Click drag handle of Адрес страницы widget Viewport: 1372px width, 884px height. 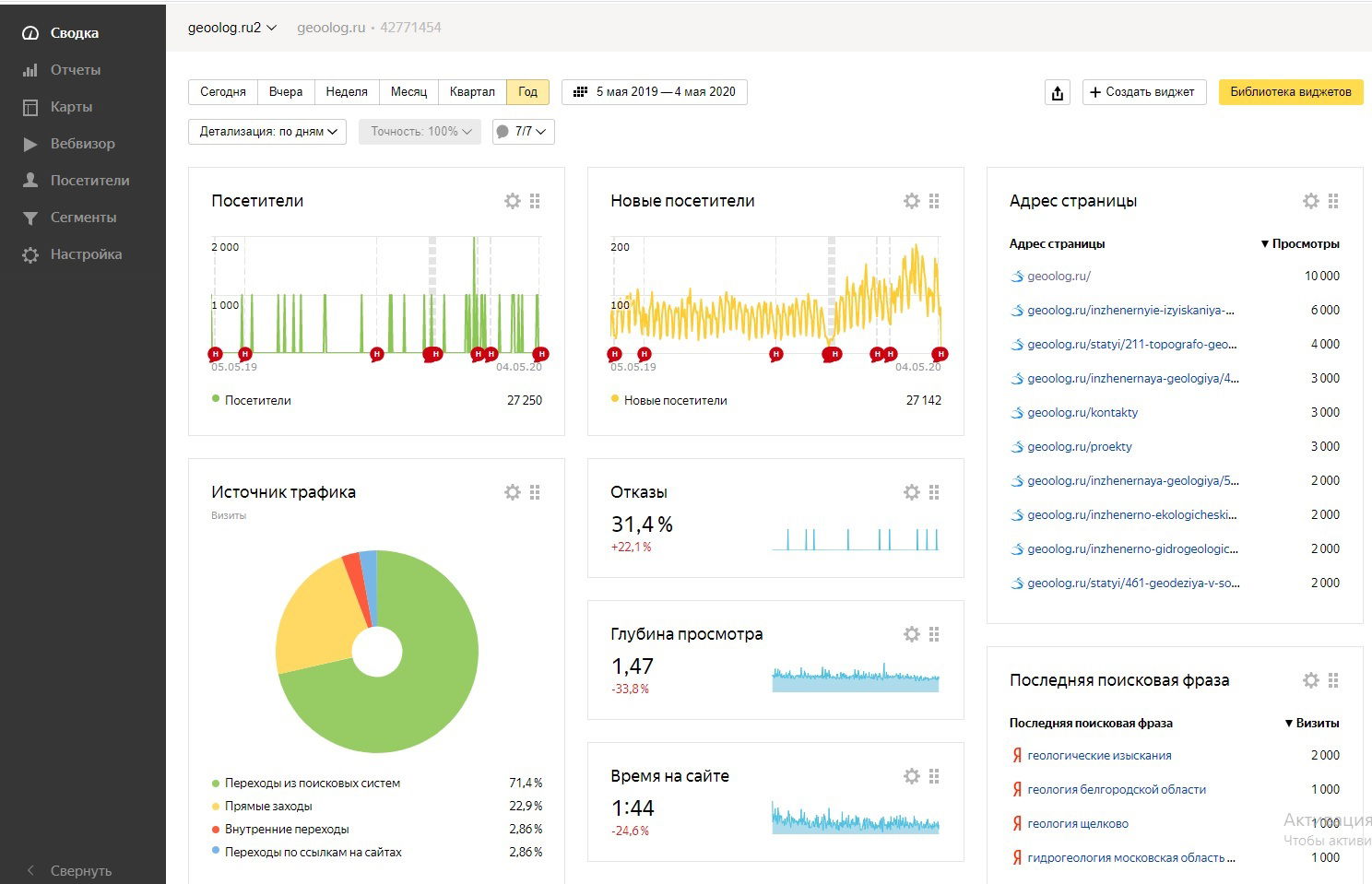click(x=1333, y=201)
